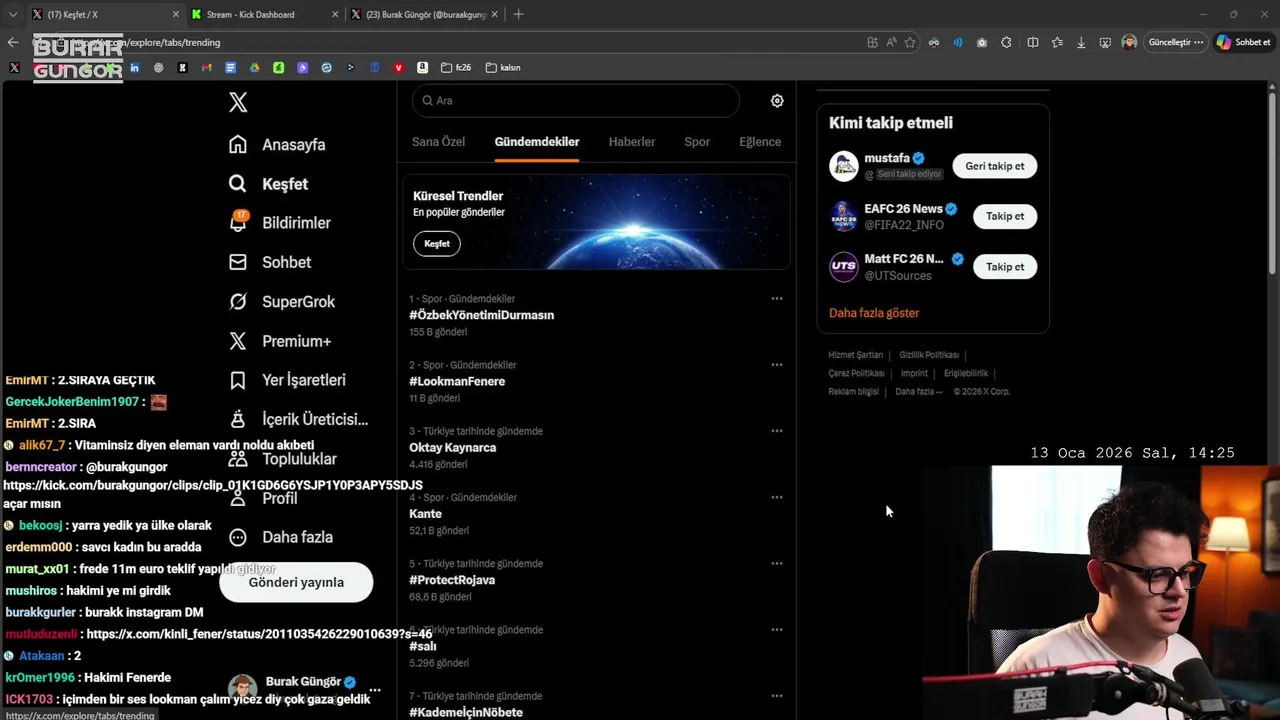The width and height of the screenshot is (1280, 720).
Task: Follow EAFC 26 News account
Action: tap(1005, 216)
